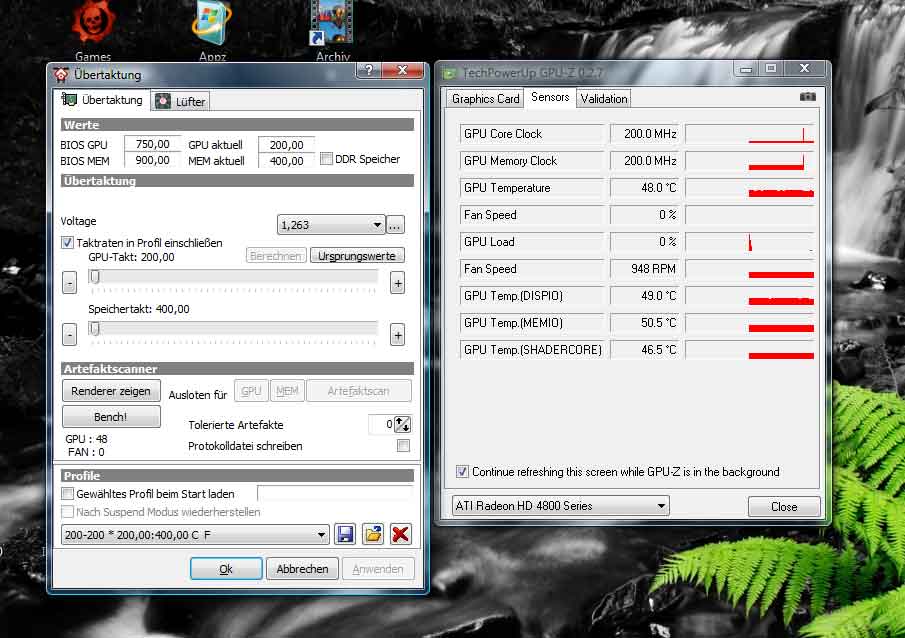Image resolution: width=905 pixels, height=638 pixels.
Task: Open the Validation tab in GPU-Z
Action: tap(604, 99)
